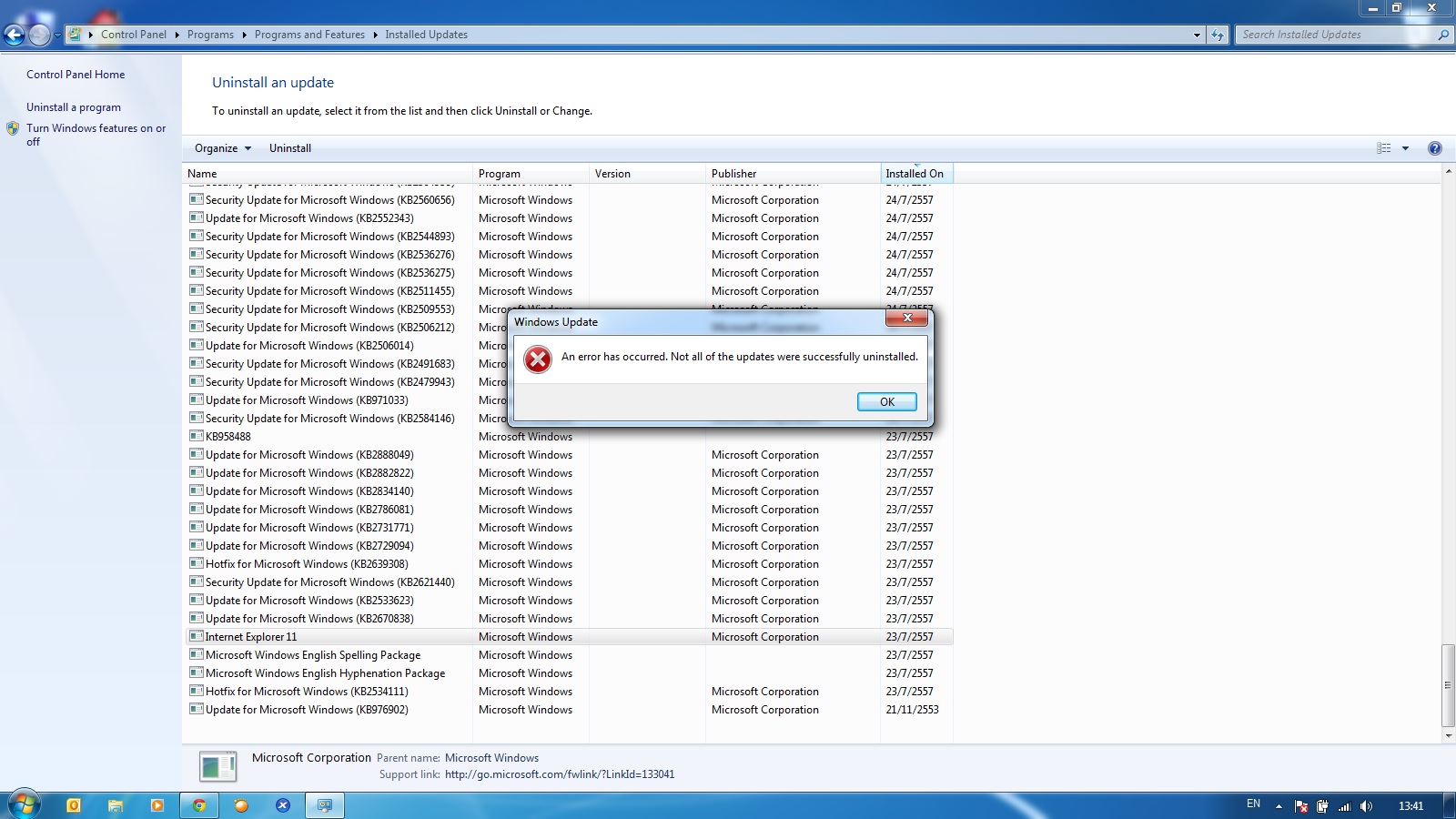This screenshot has height=819, width=1456.
Task: Click icon of Security Update KB2536276
Action: pos(196,254)
